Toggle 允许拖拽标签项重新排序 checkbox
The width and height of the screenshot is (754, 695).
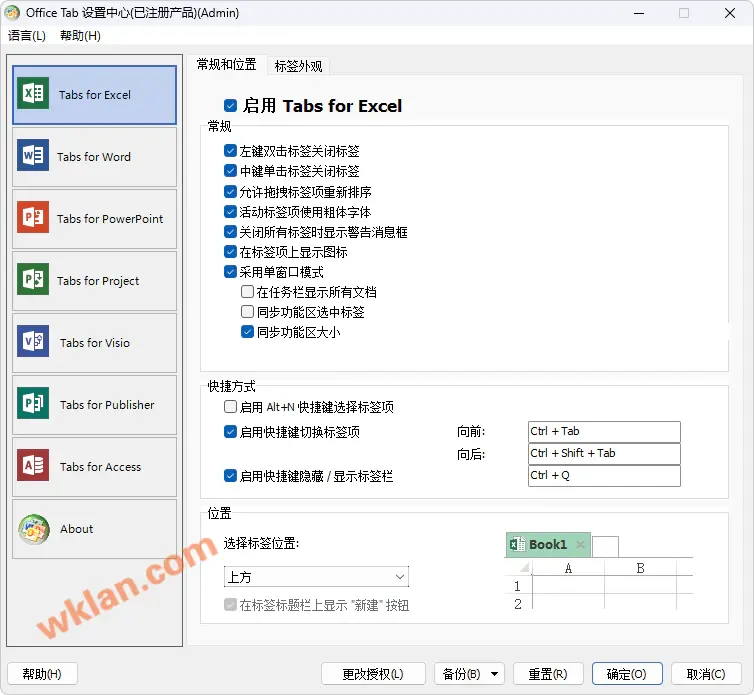point(230,192)
